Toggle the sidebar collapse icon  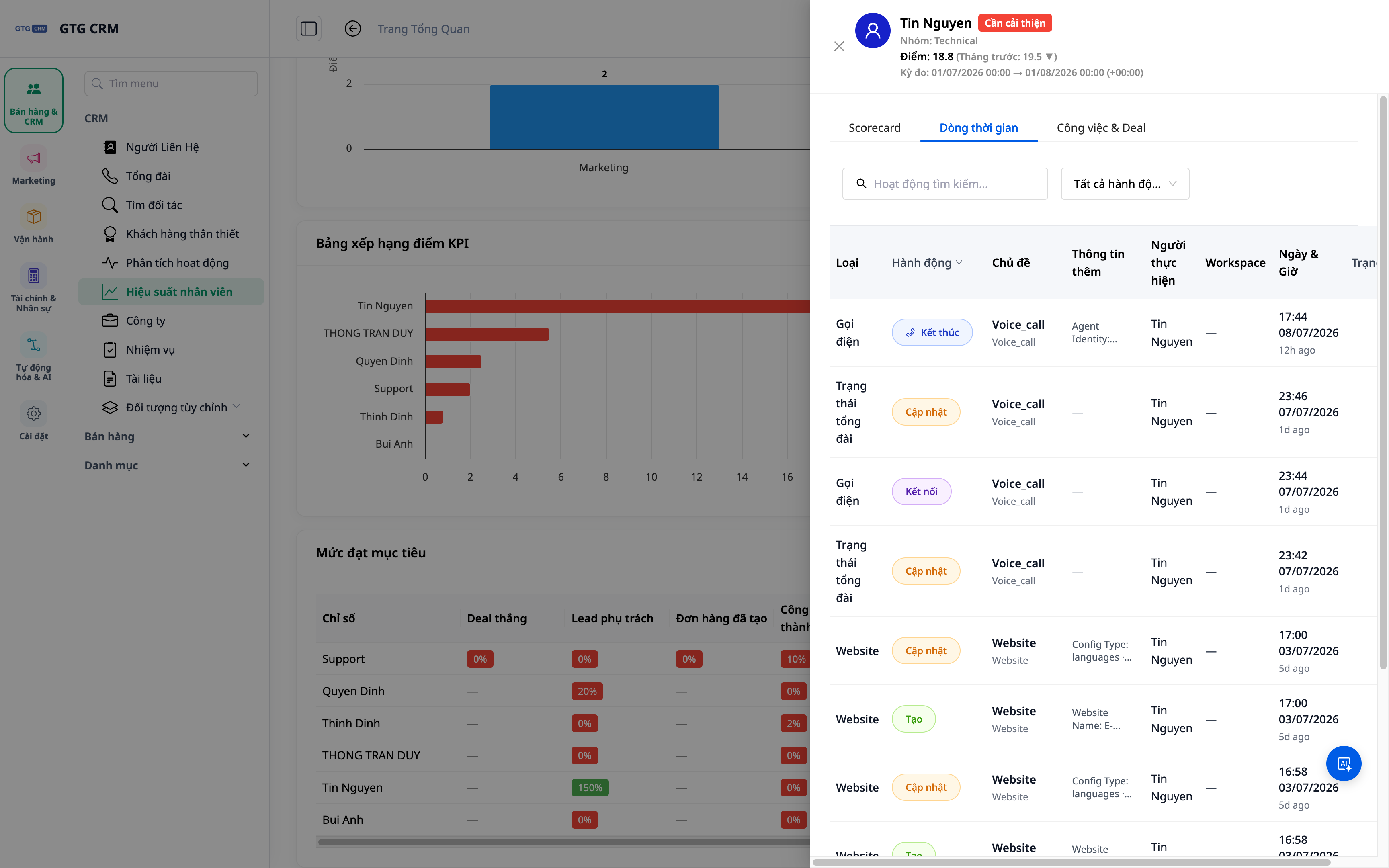pyautogui.click(x=309, y=29)
